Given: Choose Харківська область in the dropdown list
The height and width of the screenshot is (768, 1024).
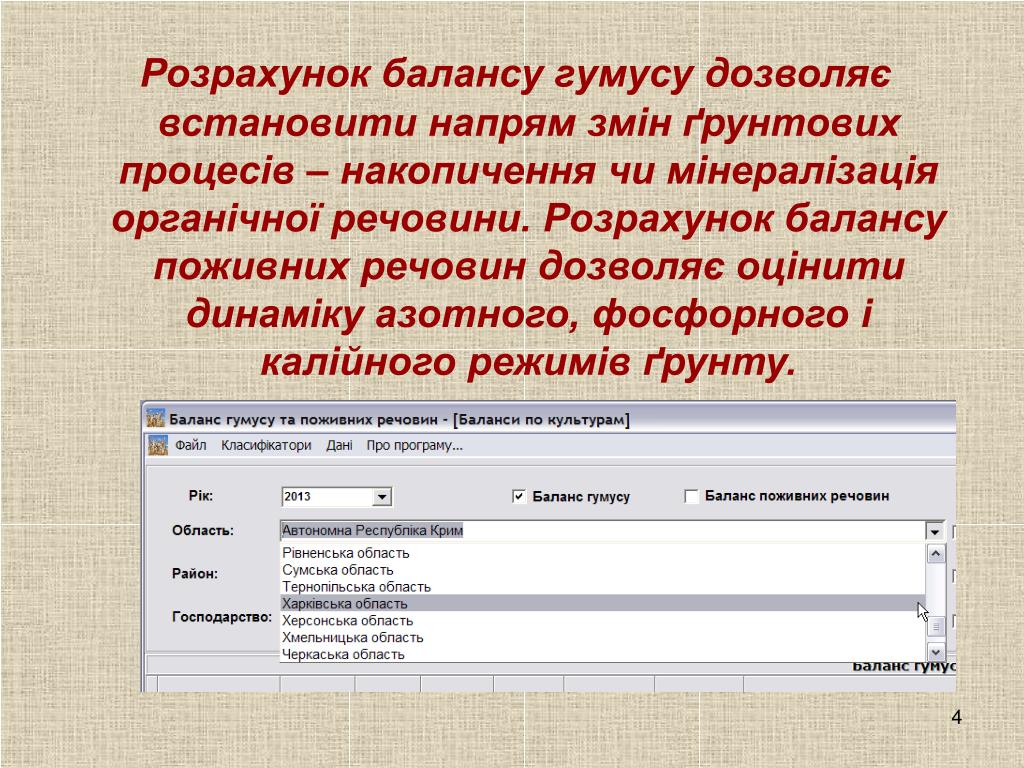Looking at the screenshot, I should pyautogui.click(x=602, y=603).
